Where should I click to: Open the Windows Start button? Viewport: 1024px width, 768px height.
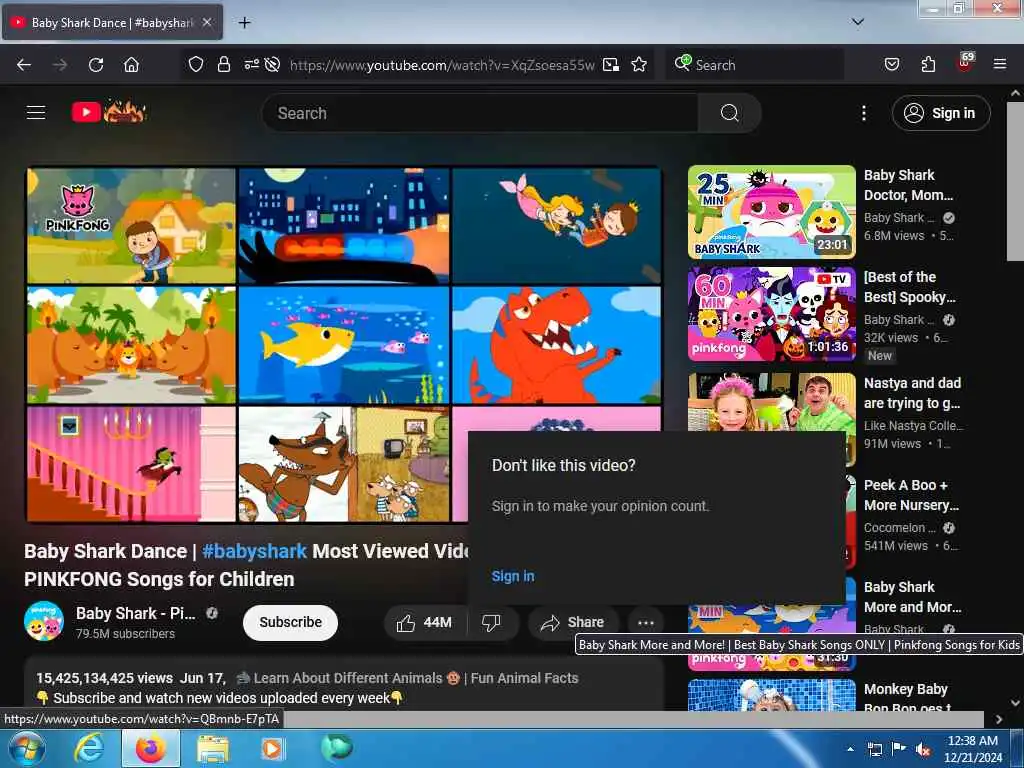point(25,748)
